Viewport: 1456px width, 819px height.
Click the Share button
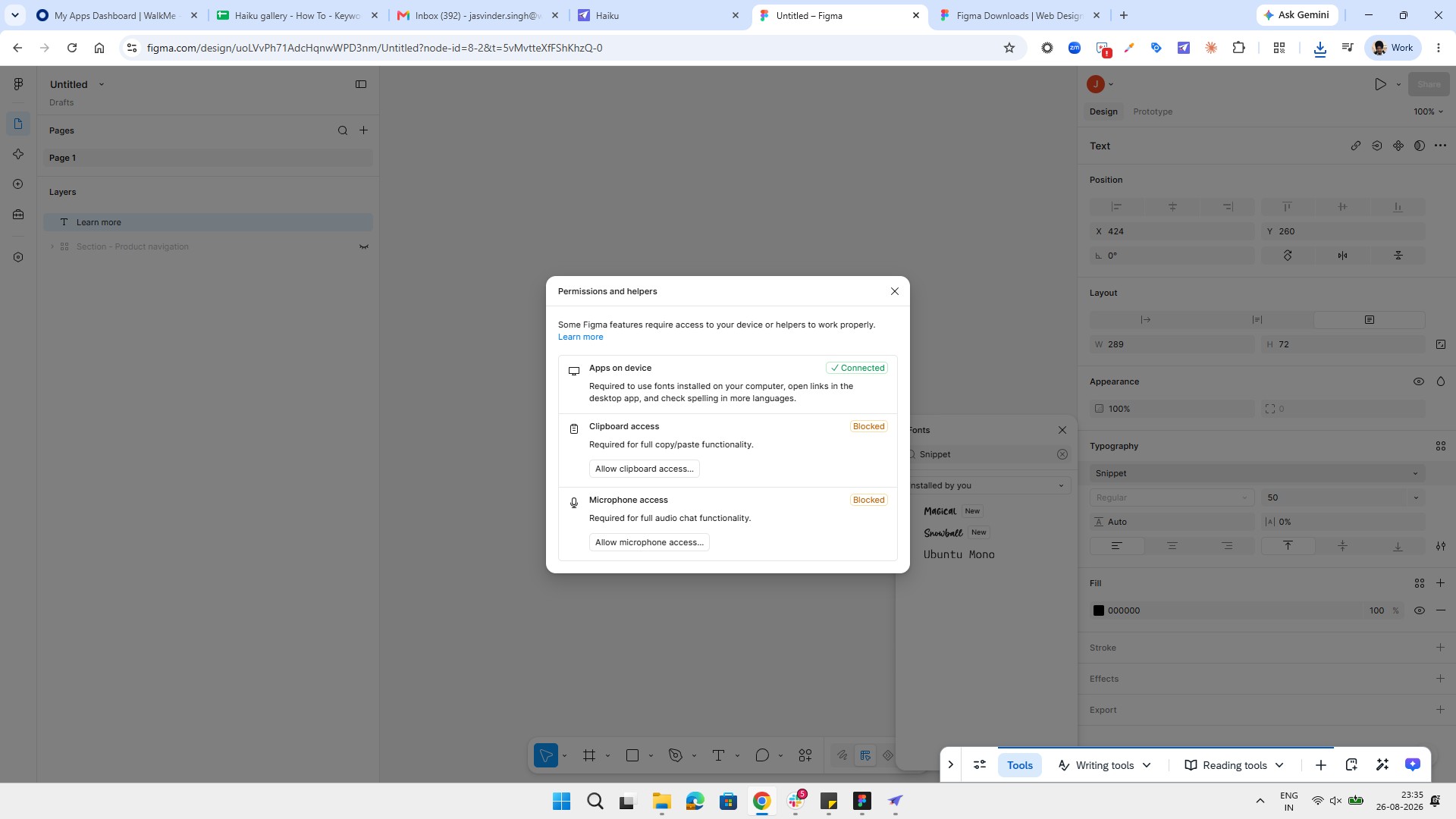(x=1429, y=84)
